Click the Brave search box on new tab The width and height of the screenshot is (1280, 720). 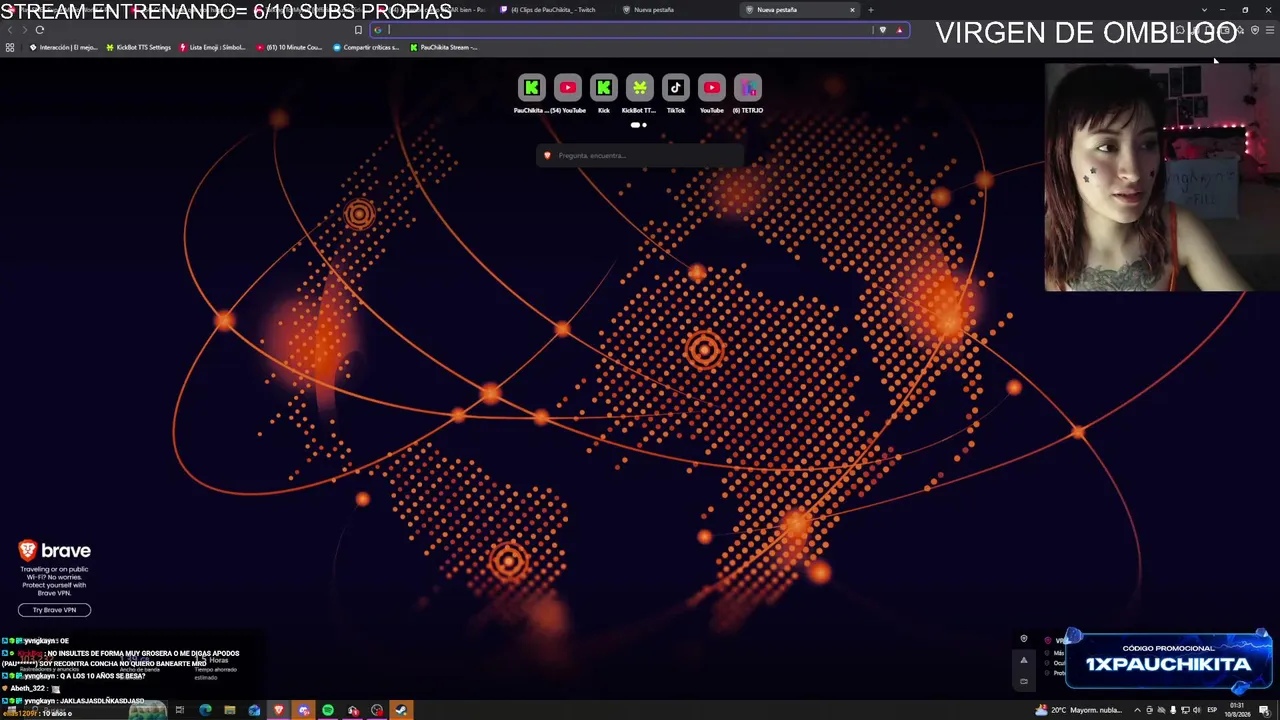pos(640,155)
